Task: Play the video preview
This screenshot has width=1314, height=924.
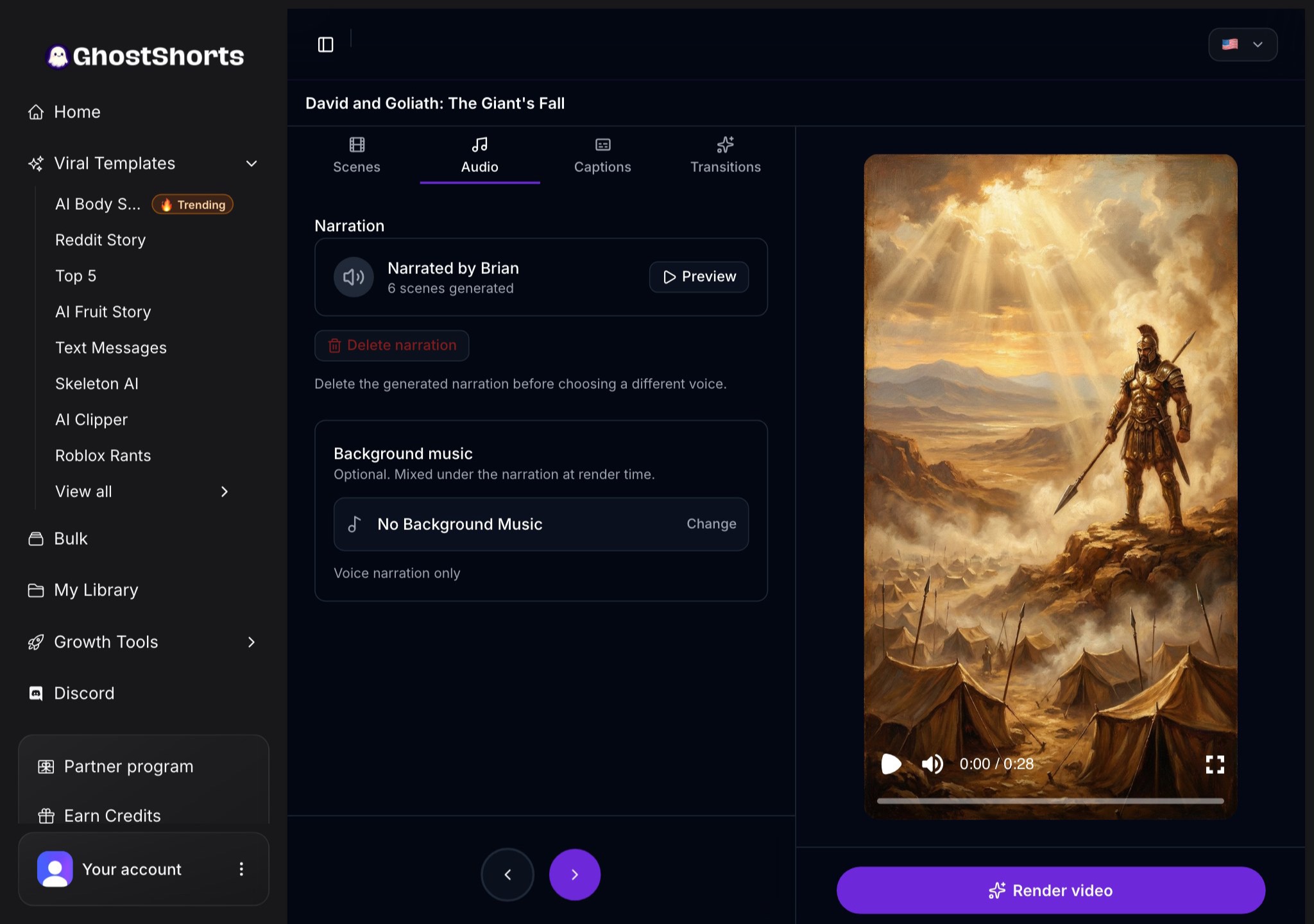Action: (891, 764)
